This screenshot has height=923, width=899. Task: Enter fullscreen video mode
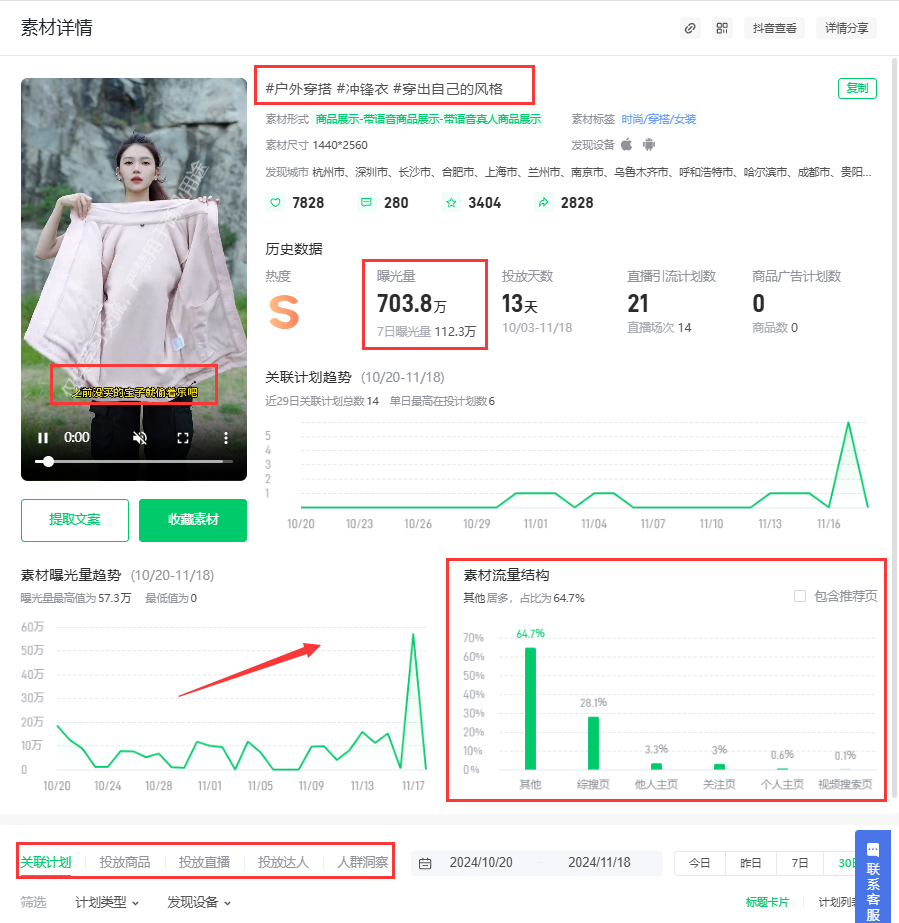(183, 438)
